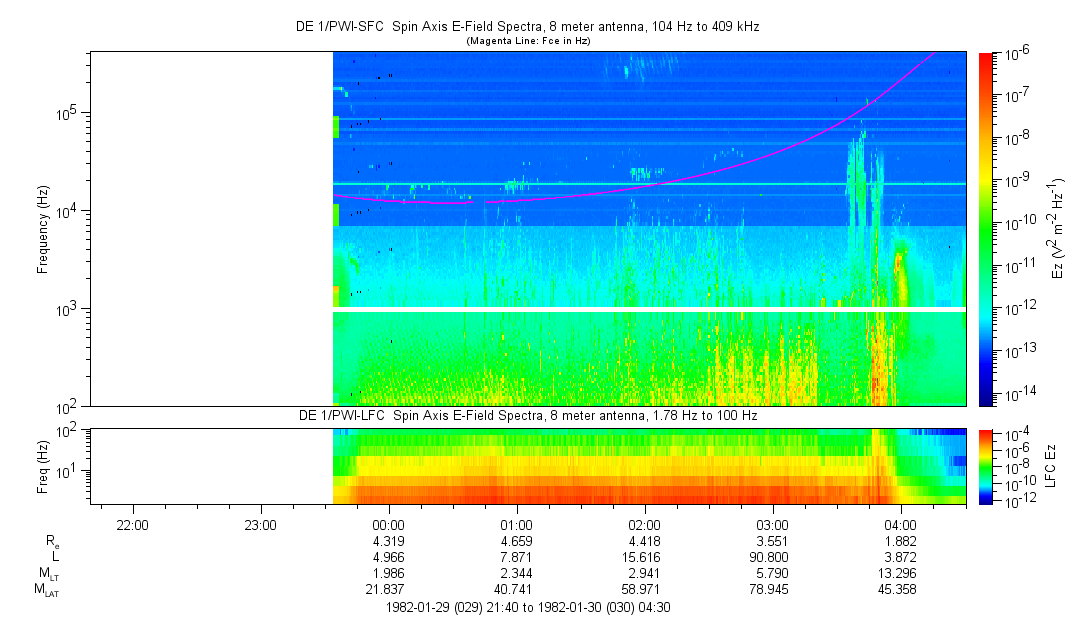Click the L value 4.966
The width and height of the screenshot is (1083, 620).
[388, 557]
